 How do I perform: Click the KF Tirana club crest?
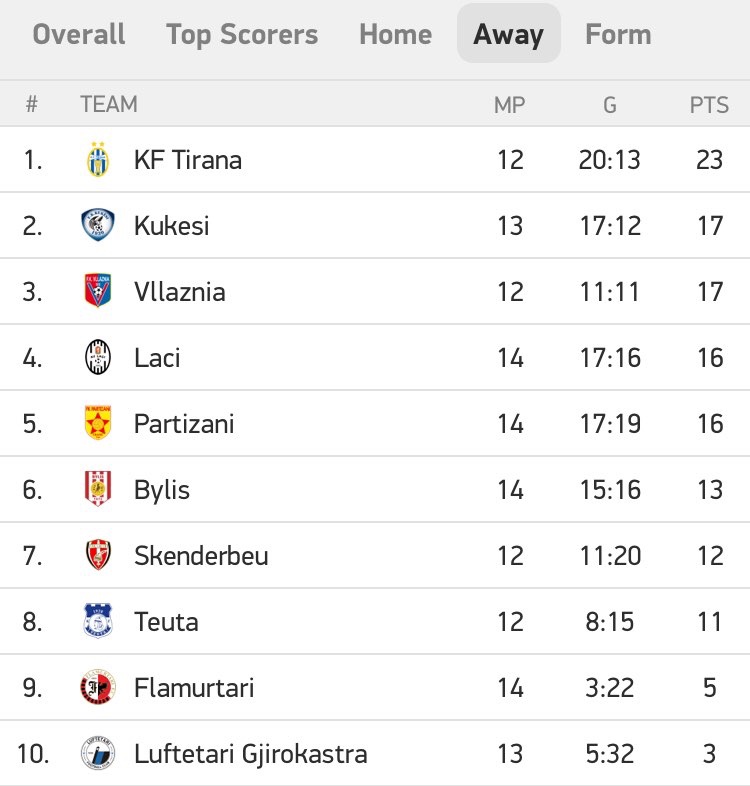[98, 159]
